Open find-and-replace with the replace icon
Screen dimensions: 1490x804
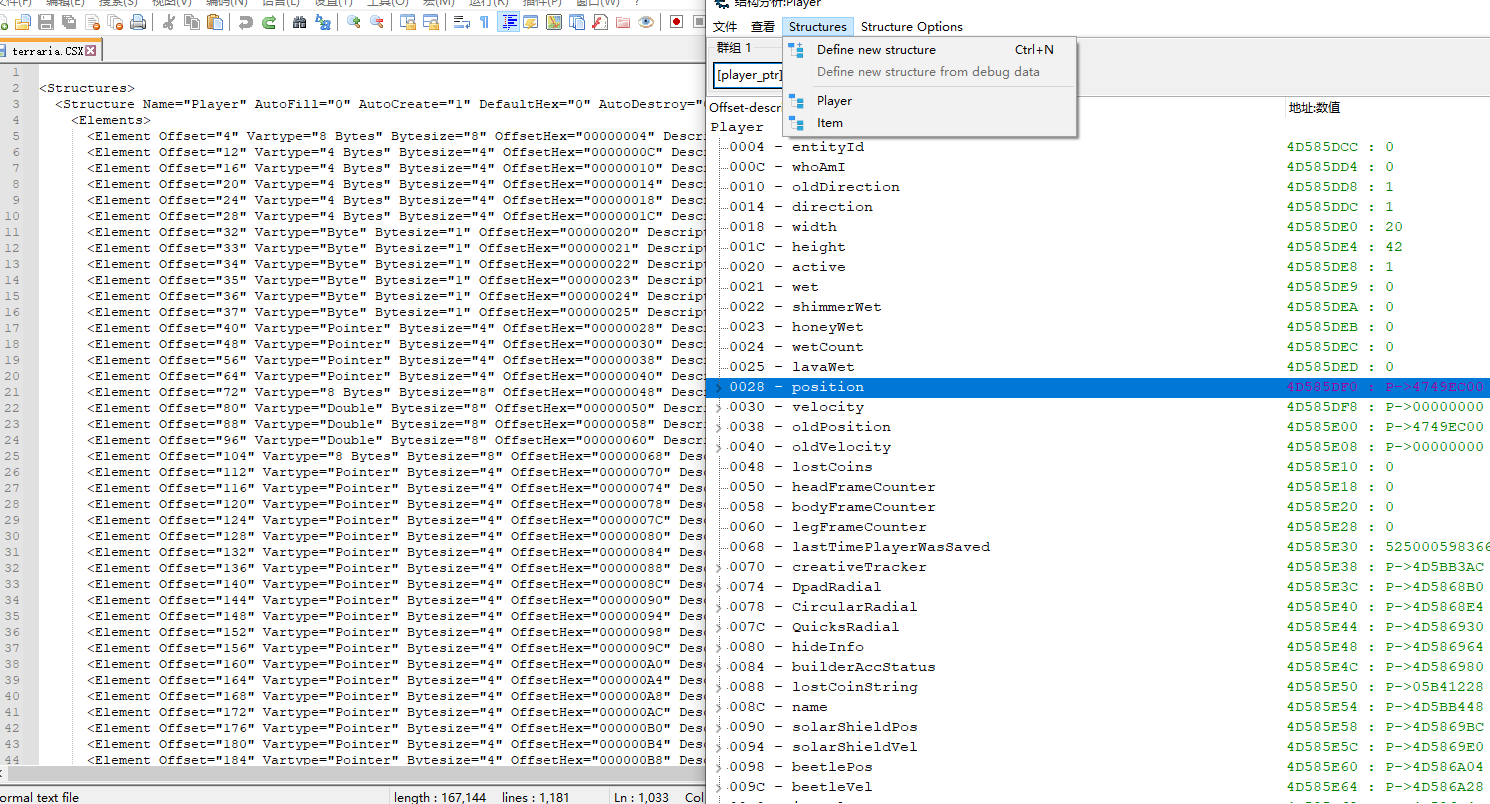click(321, 22)
